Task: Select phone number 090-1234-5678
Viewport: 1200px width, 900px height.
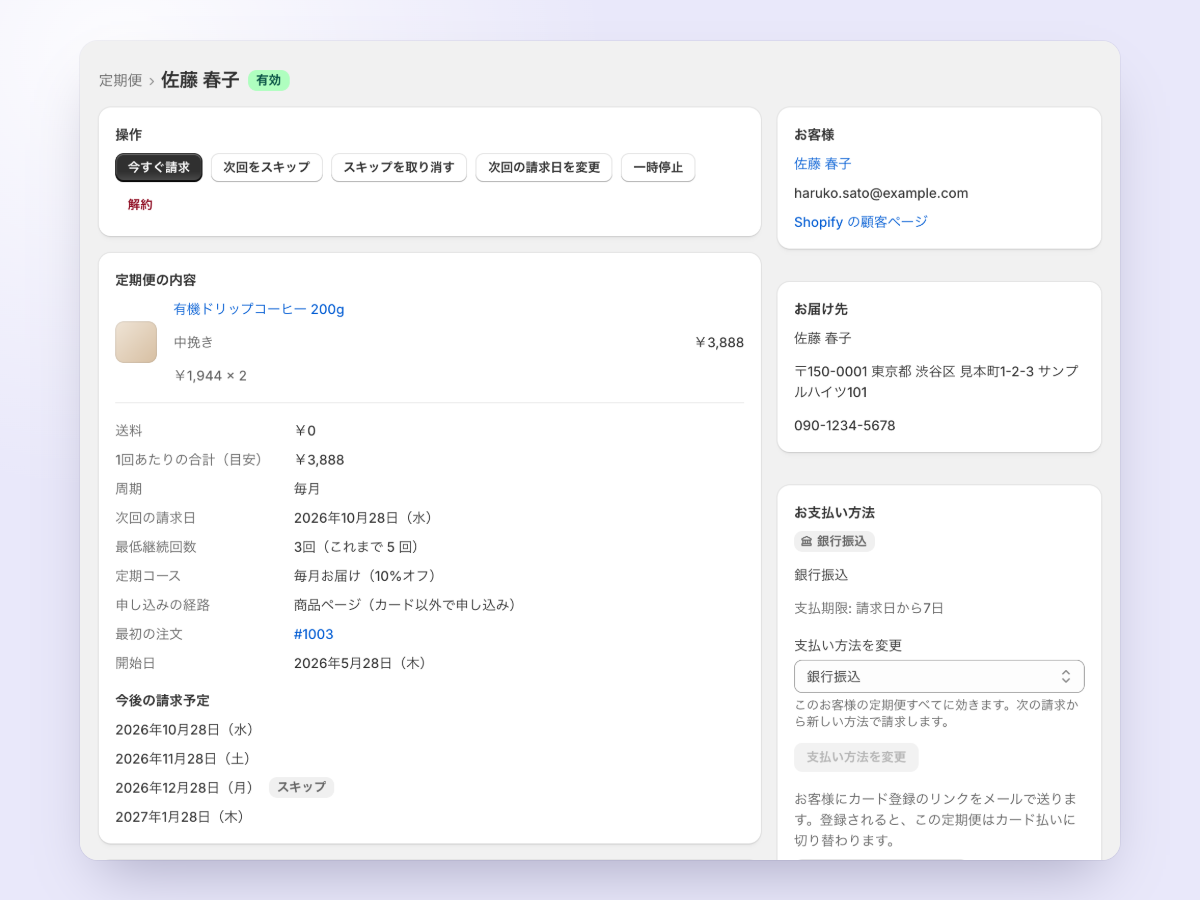Action: coord(845,426)
